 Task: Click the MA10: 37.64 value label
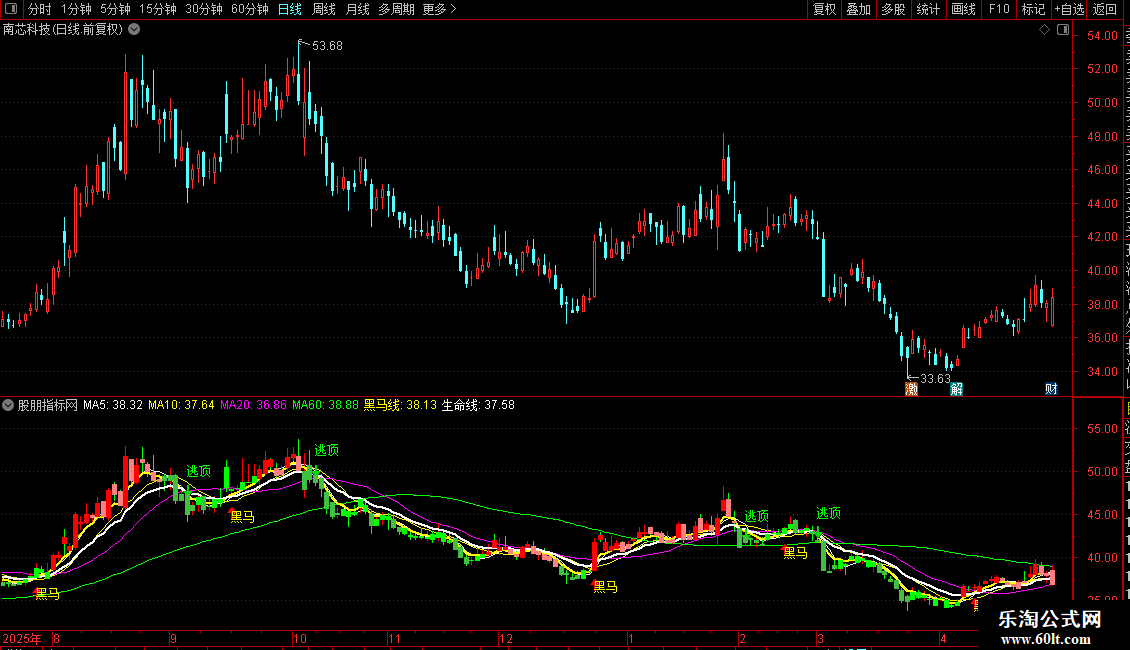click(x=182, y=405)
